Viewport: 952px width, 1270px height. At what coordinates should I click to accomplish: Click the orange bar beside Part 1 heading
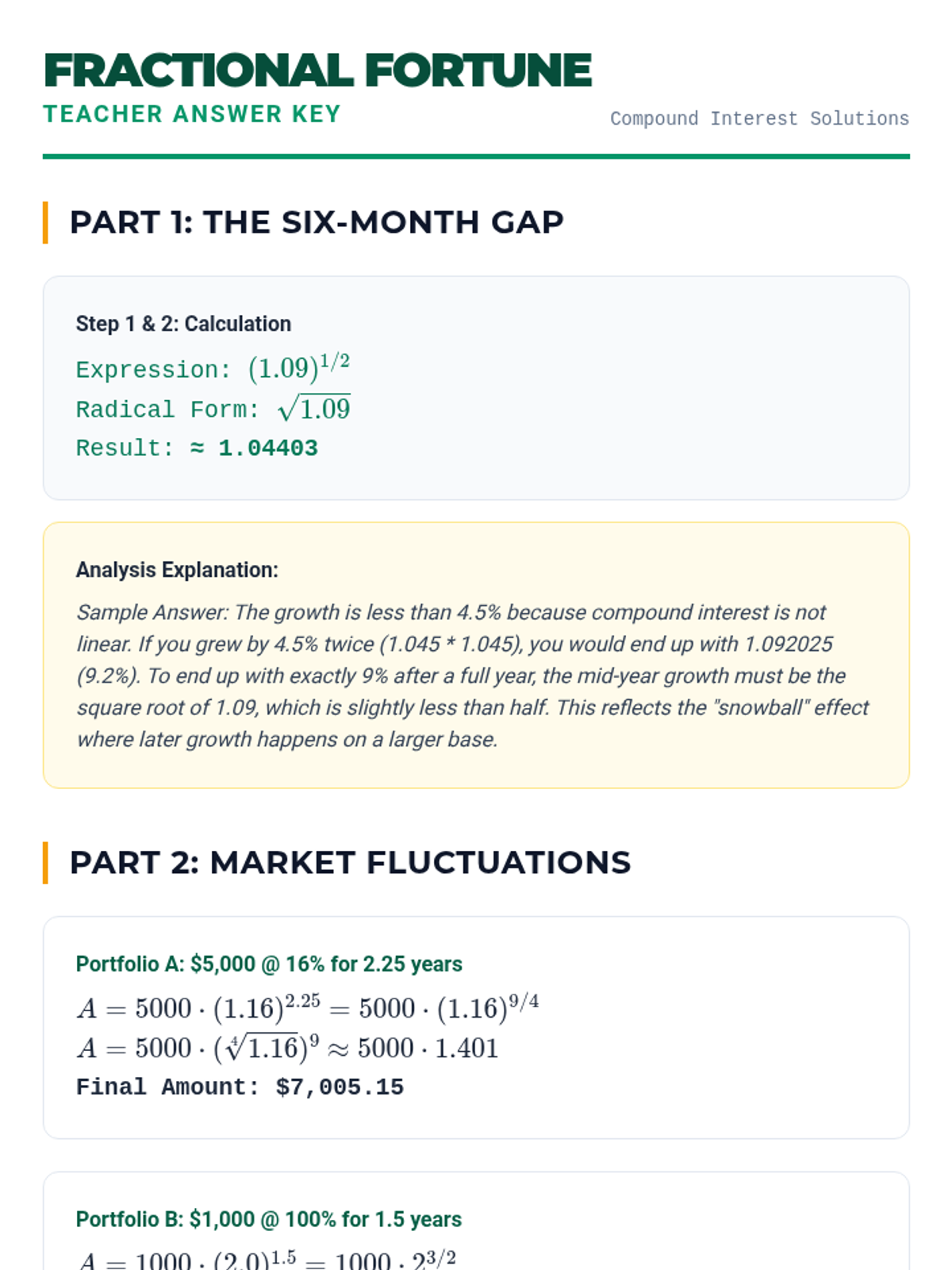click(46, 222)
